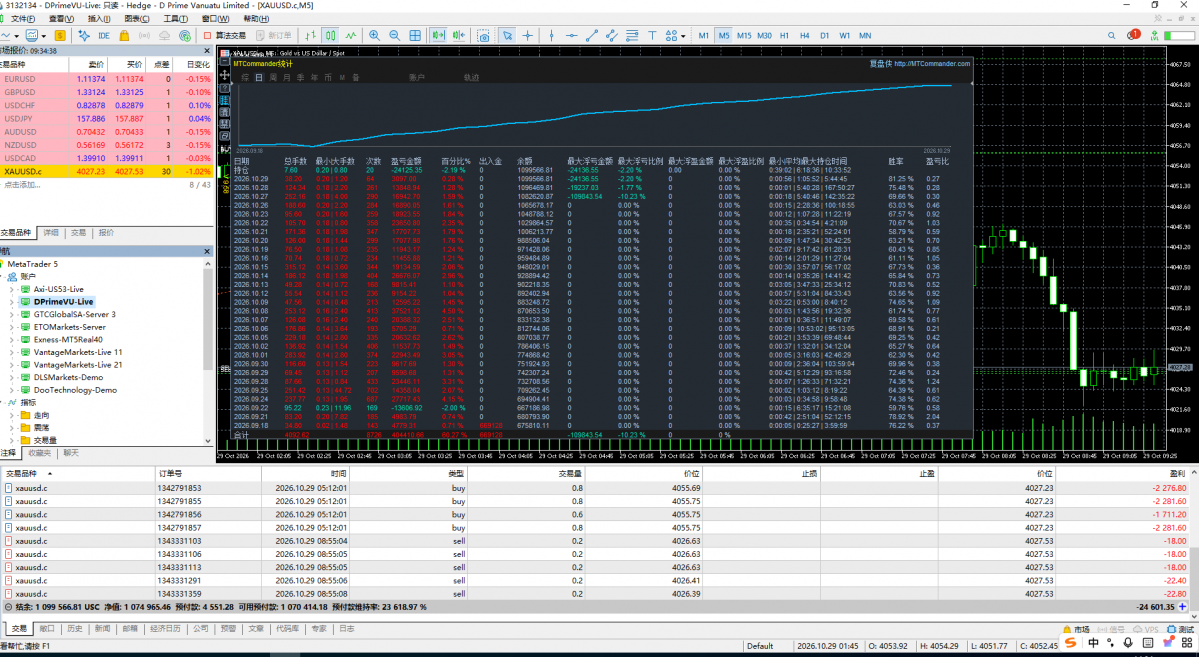Expand the DPrimeVU-Live account node
Image resolution: width=1199 pixels, height=657 pixels.
[x=11, y=302]
